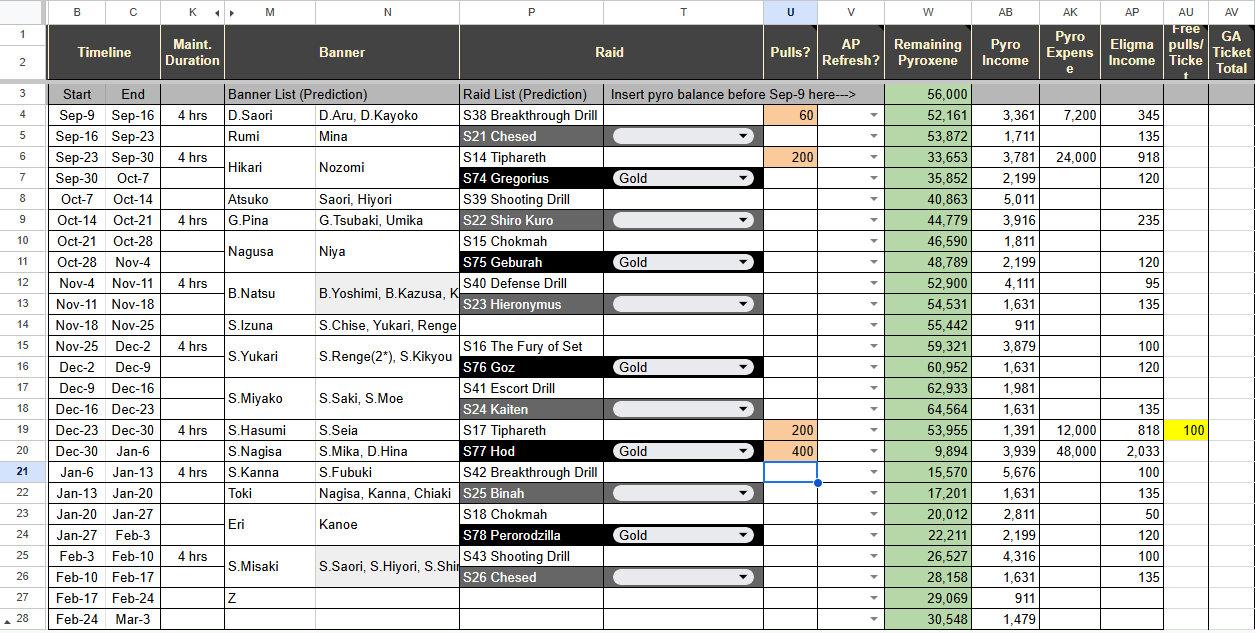Click the 2,033 eligma income cell
The width and height of the screenshot is (1255, 633).
pos(1132,451)
